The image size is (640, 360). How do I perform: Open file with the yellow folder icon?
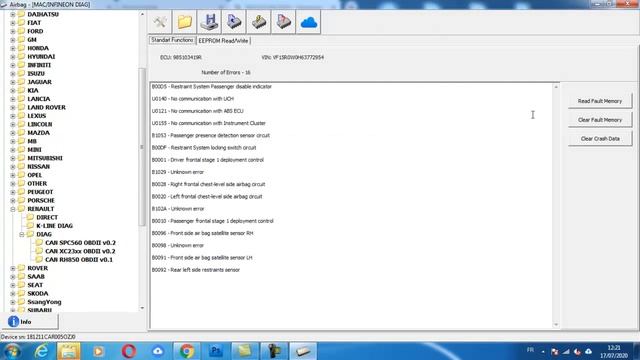click(x=184, y=22)
